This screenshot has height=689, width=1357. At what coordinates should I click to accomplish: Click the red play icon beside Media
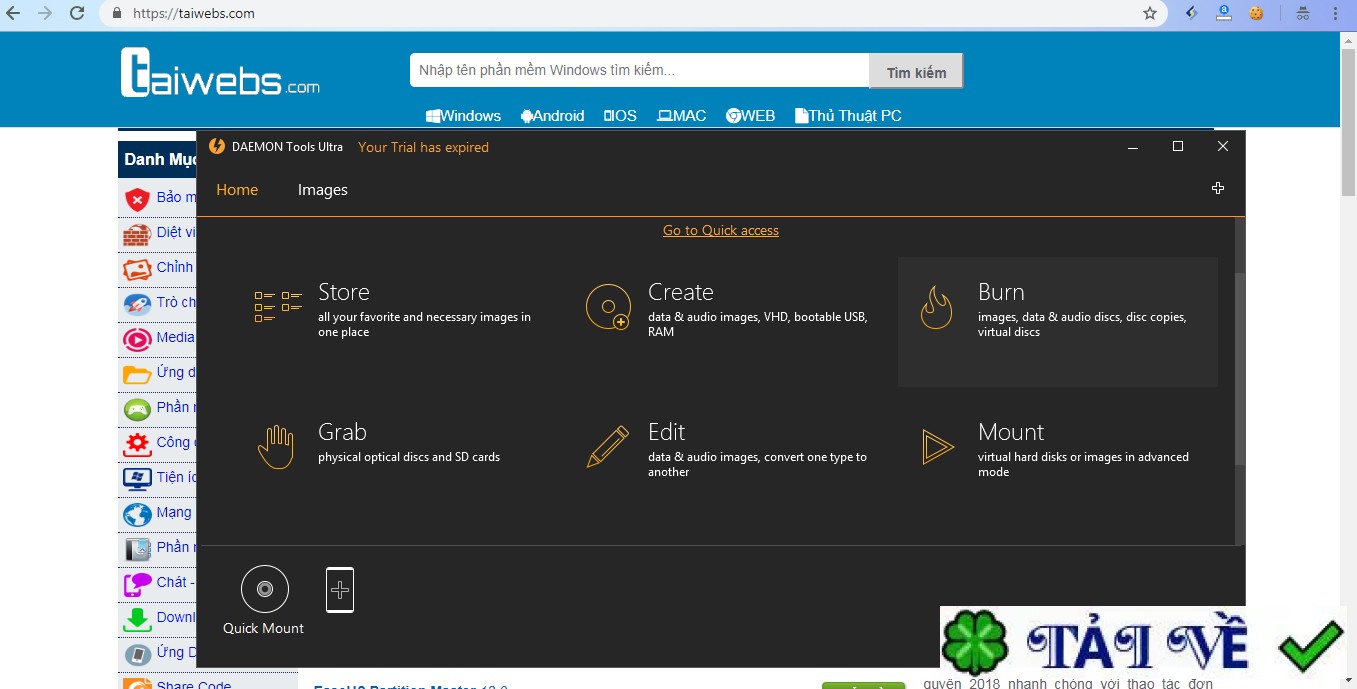tap(136, 337)
